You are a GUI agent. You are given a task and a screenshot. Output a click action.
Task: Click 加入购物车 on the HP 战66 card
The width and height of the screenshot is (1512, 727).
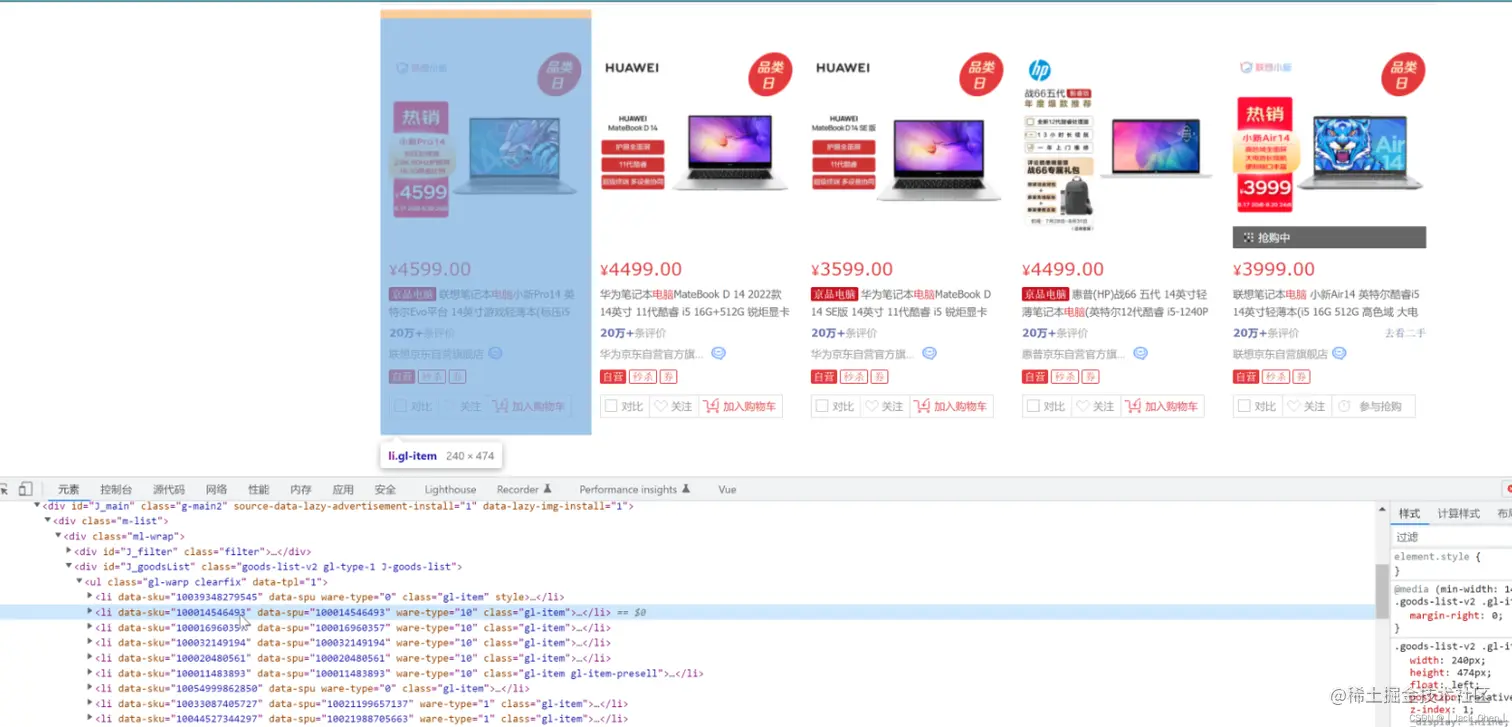[1163, 406]
